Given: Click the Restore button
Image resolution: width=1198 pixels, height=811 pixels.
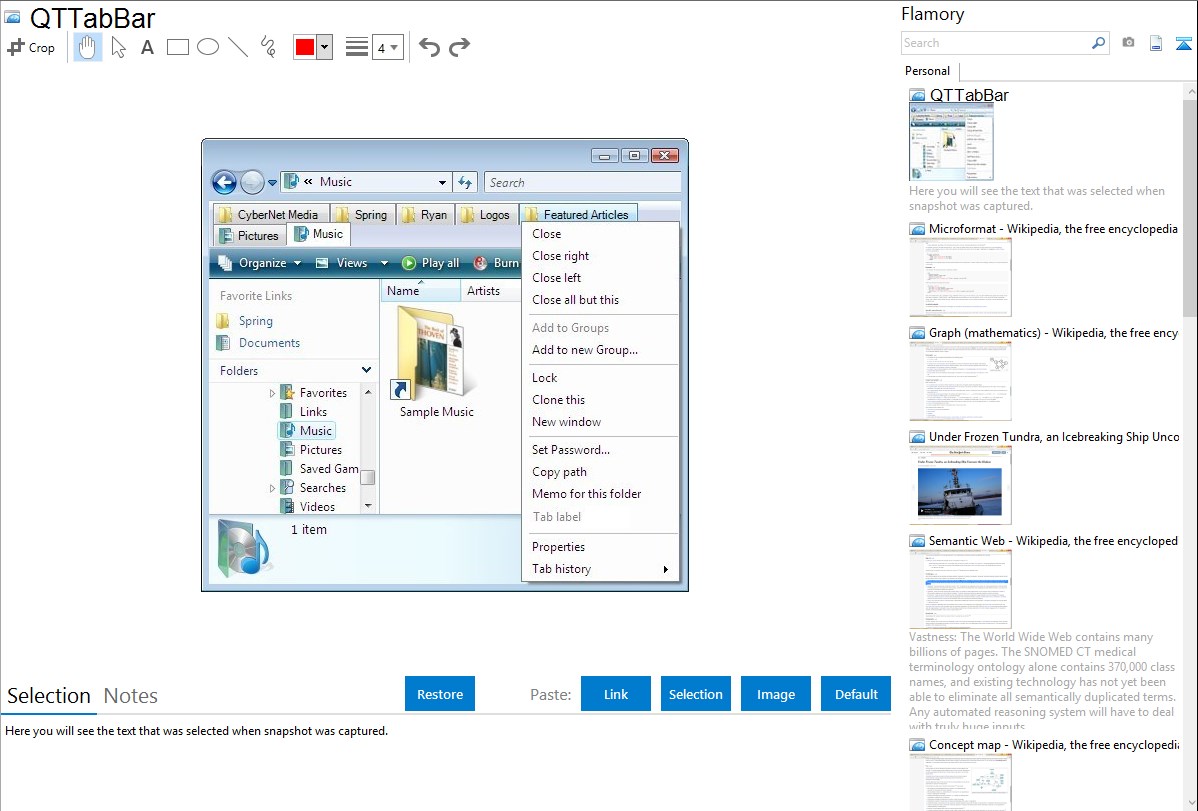Looking at the screenshot, I should click(440, 694).
